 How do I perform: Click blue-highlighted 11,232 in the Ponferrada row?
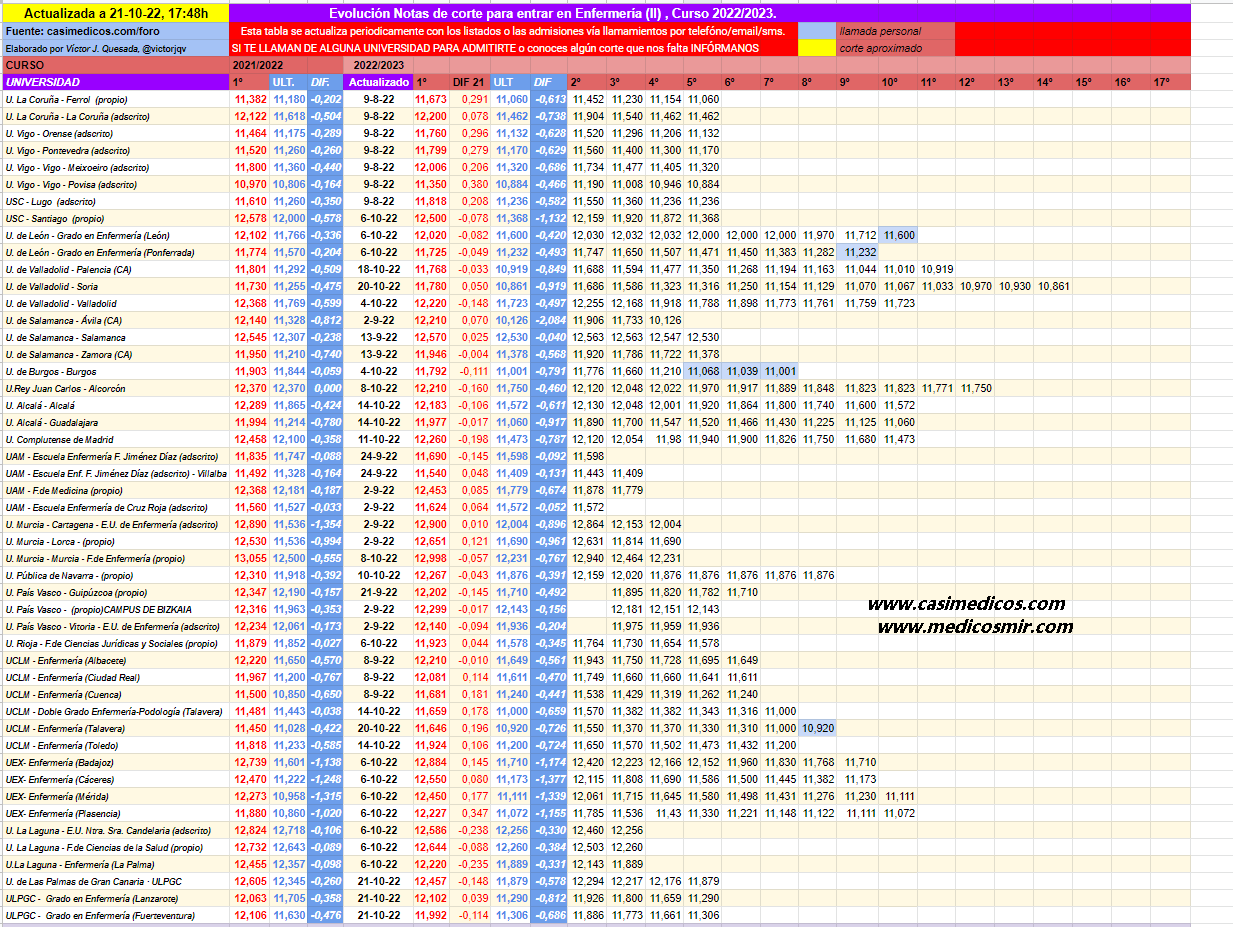[860, 252]
